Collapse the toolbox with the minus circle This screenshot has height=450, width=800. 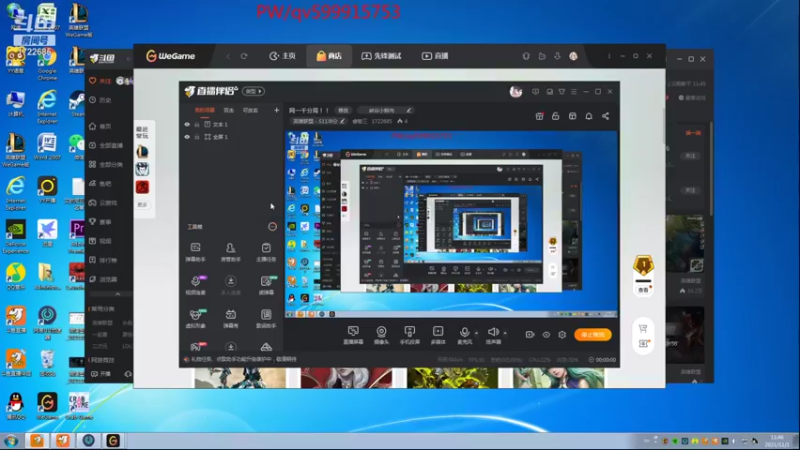(x=272, y=227)
